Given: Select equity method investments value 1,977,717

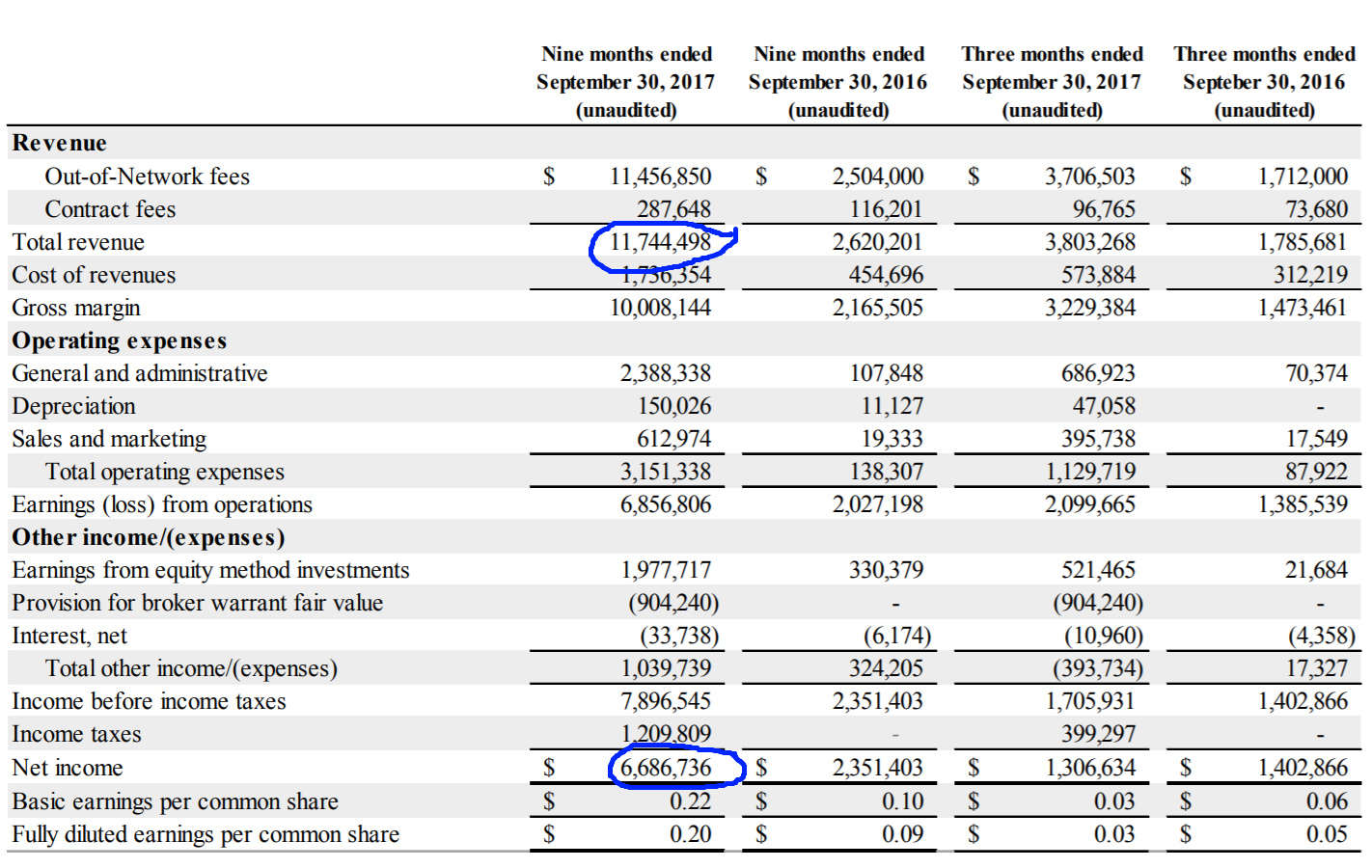Looking at the screenshot, I should point(666,570).
